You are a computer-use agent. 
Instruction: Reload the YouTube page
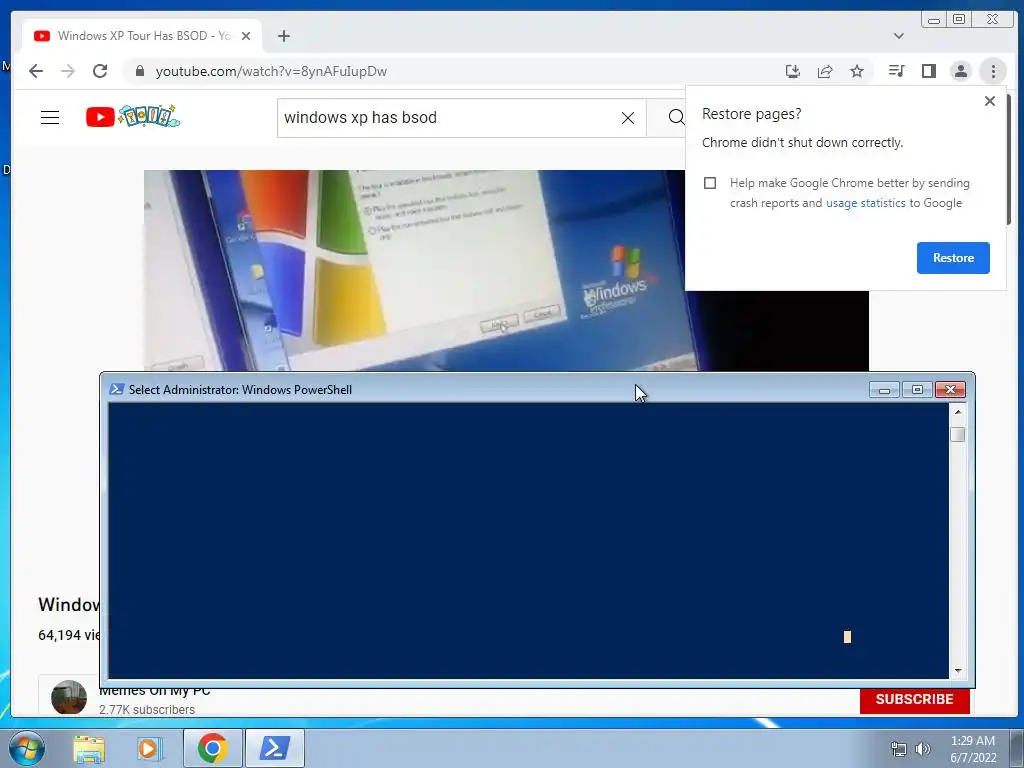click(100, 71)
